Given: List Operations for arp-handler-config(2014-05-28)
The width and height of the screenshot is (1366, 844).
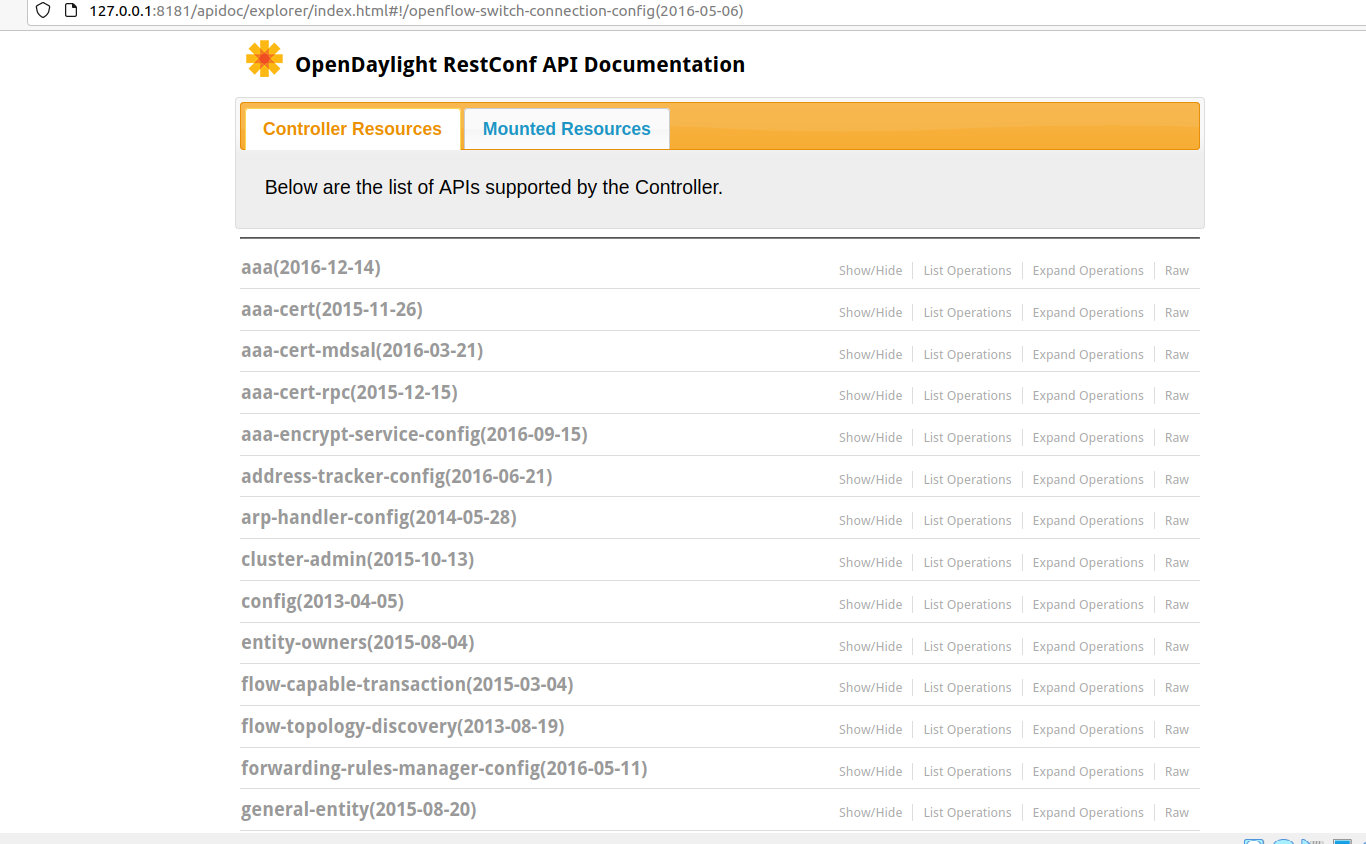Looking at the screenshot, I should [967, 521].
